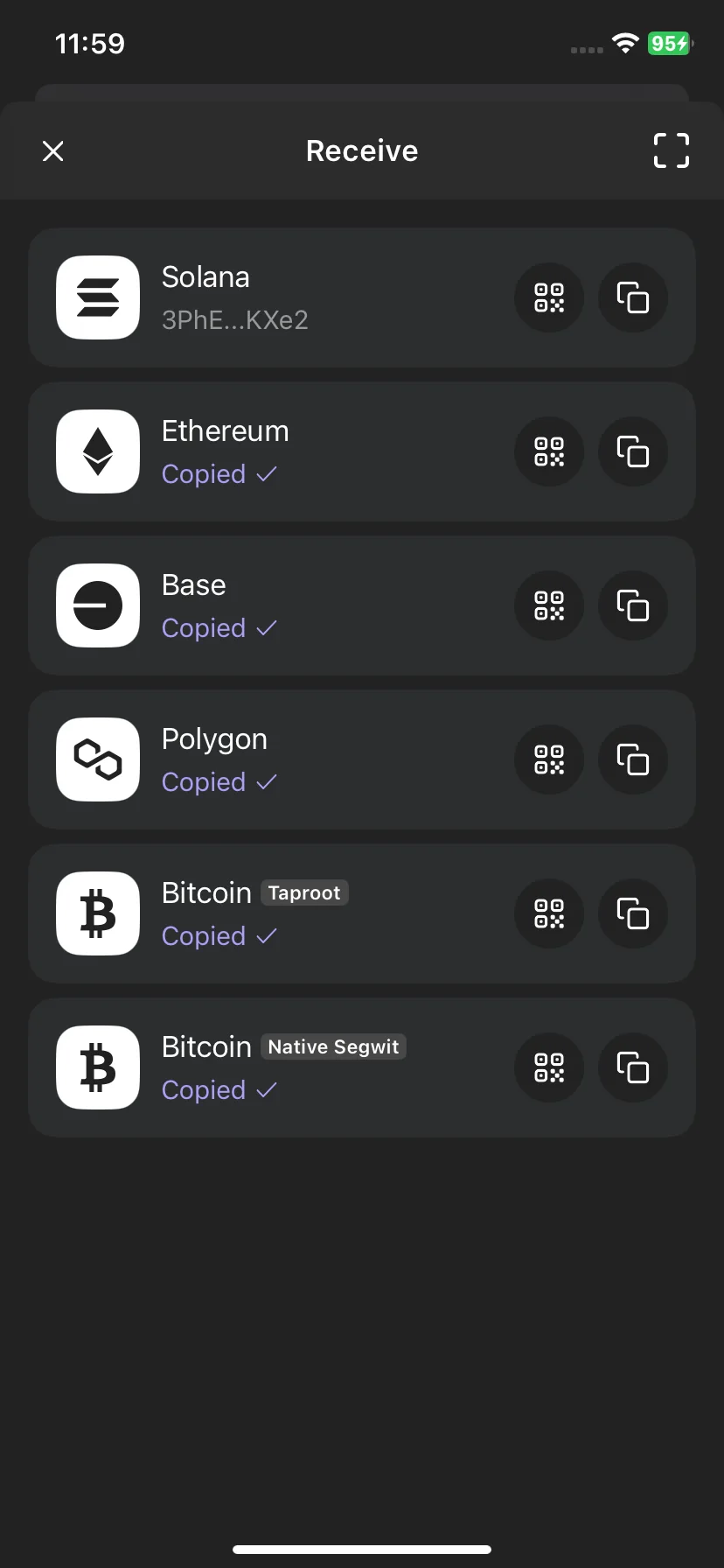Viewport: 724px width, 1568px height.
Task: Display Polygon QR code
Action: pos(549,759)
